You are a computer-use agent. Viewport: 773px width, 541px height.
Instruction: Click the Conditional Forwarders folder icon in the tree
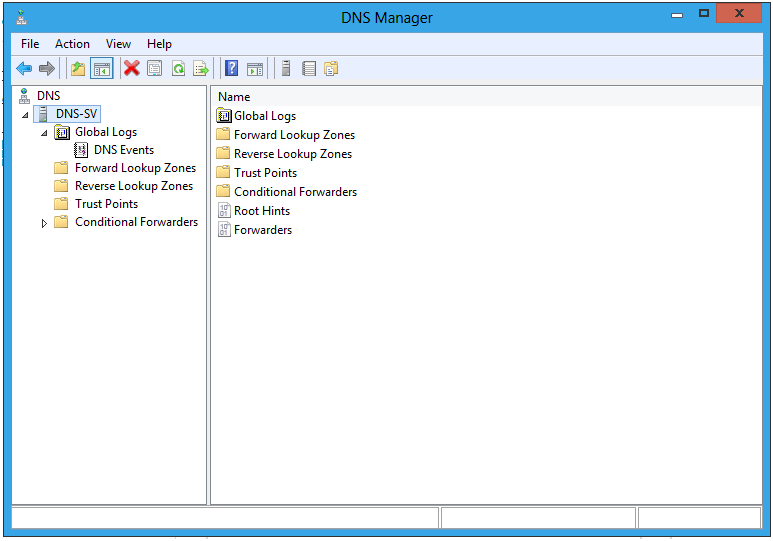coord(61,222)
